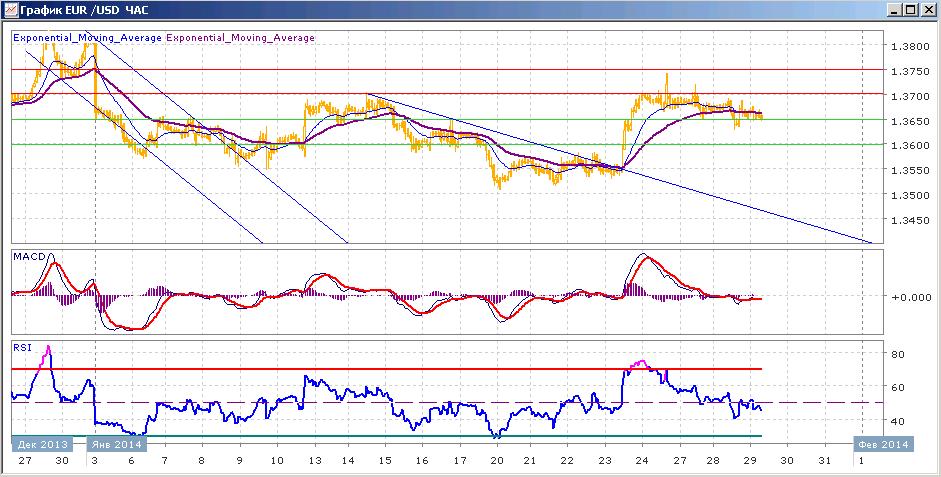Click the date label 13 on time axis
Viewport: 941px width, 477px height.
pyautogui.click(x=314, y=460)
